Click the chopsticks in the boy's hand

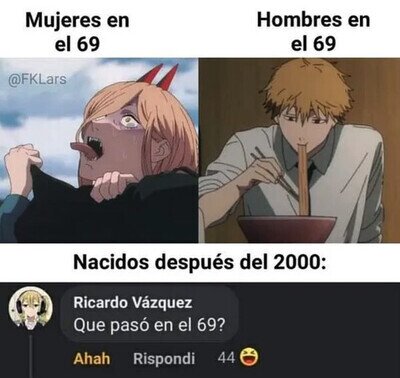pos(273,170)
